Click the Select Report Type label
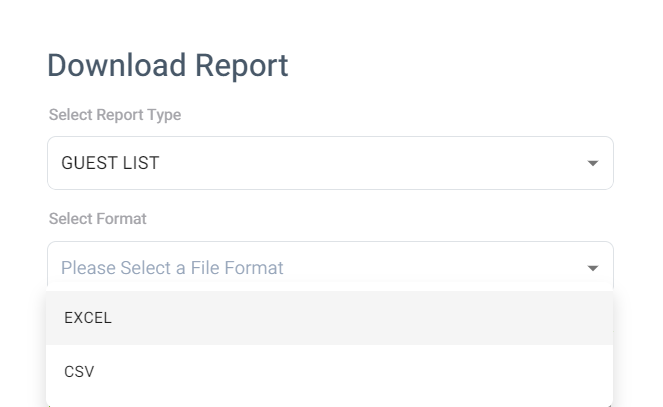663x407 pixels. click(x=115, y=115)
